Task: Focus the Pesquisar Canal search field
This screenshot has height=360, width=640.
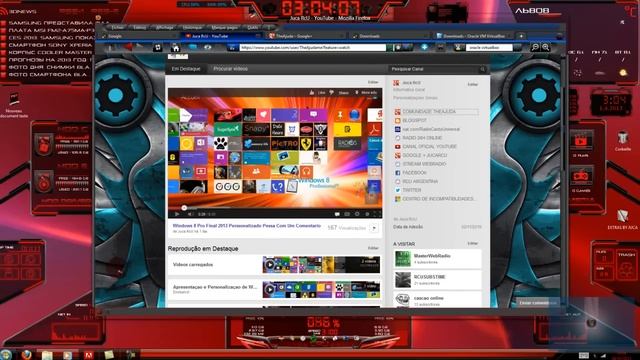Action: click(x=434, y=69)
